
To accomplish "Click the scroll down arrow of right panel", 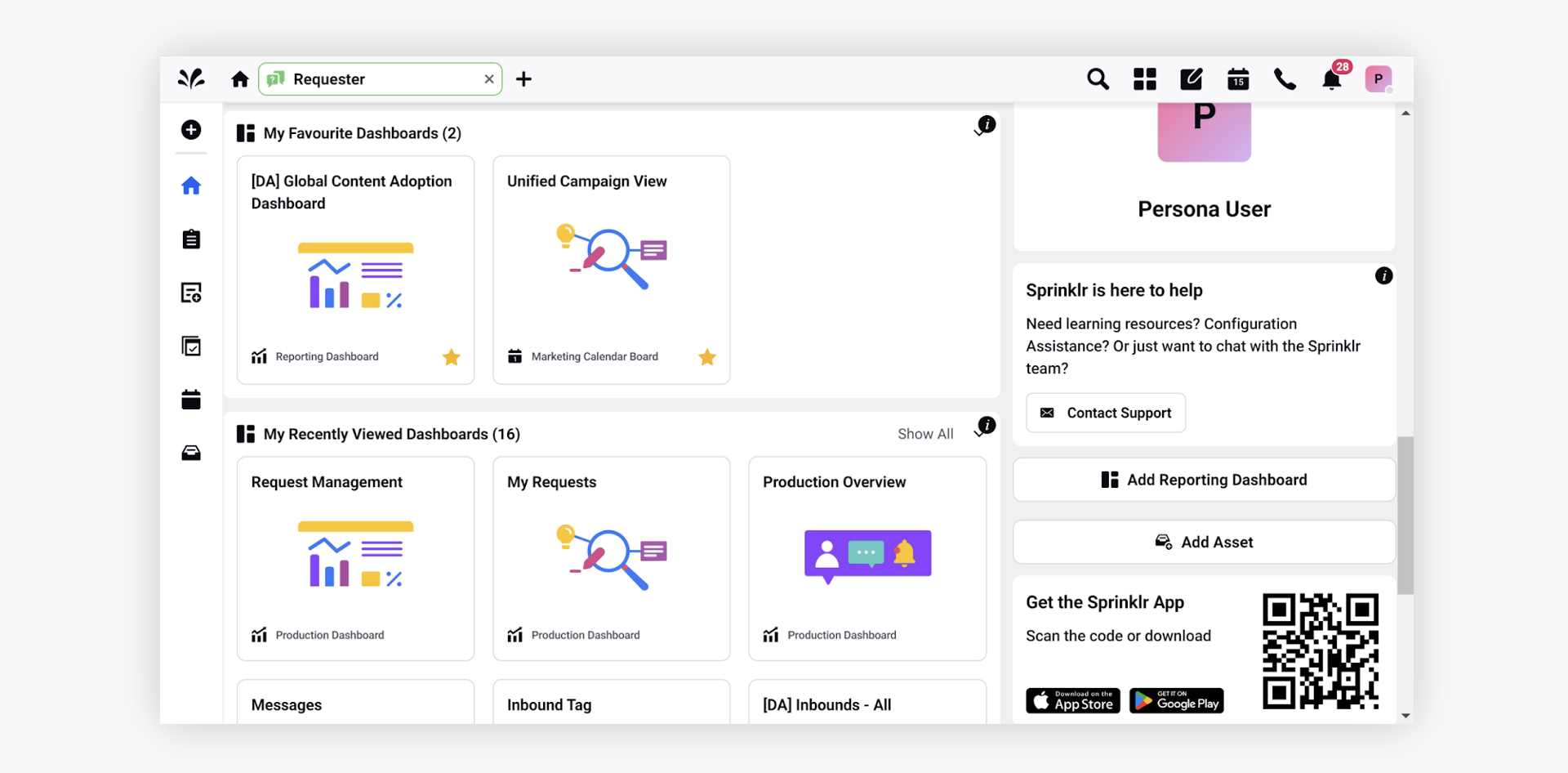I will pos(1405,715).
